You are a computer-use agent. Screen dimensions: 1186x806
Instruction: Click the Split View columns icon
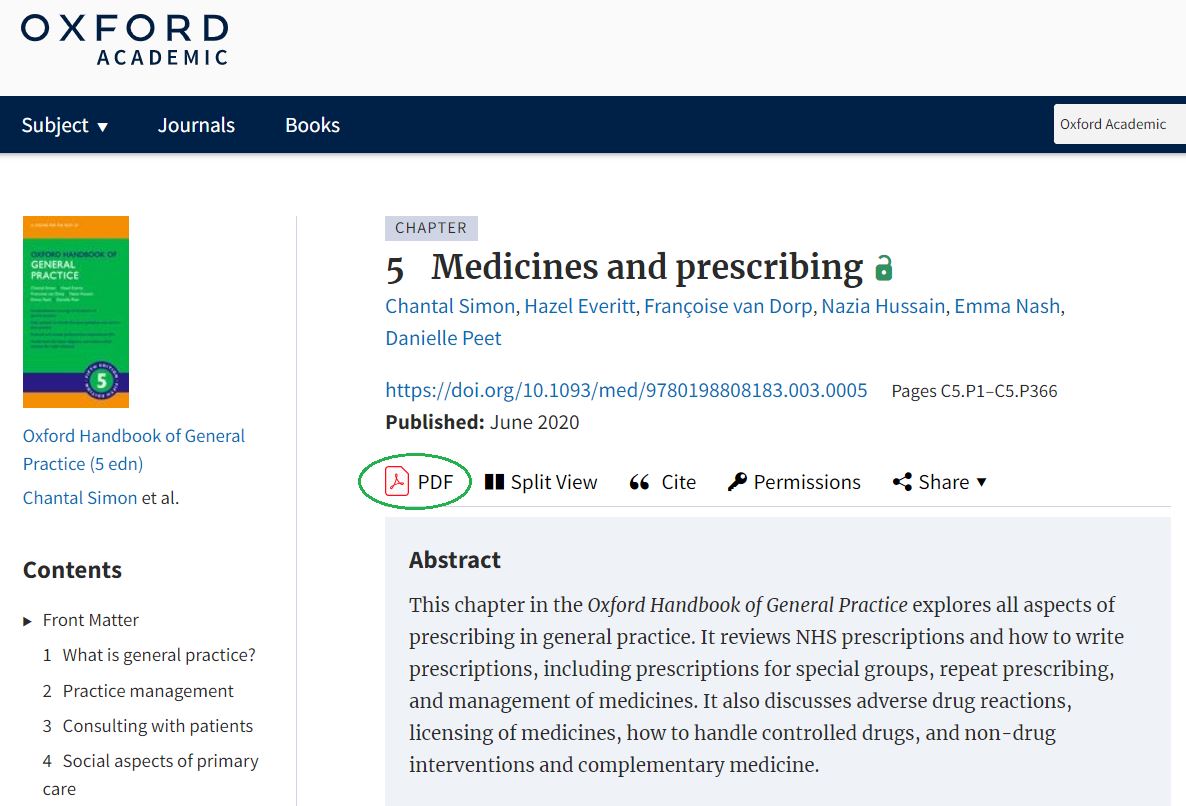click(494, 482)
